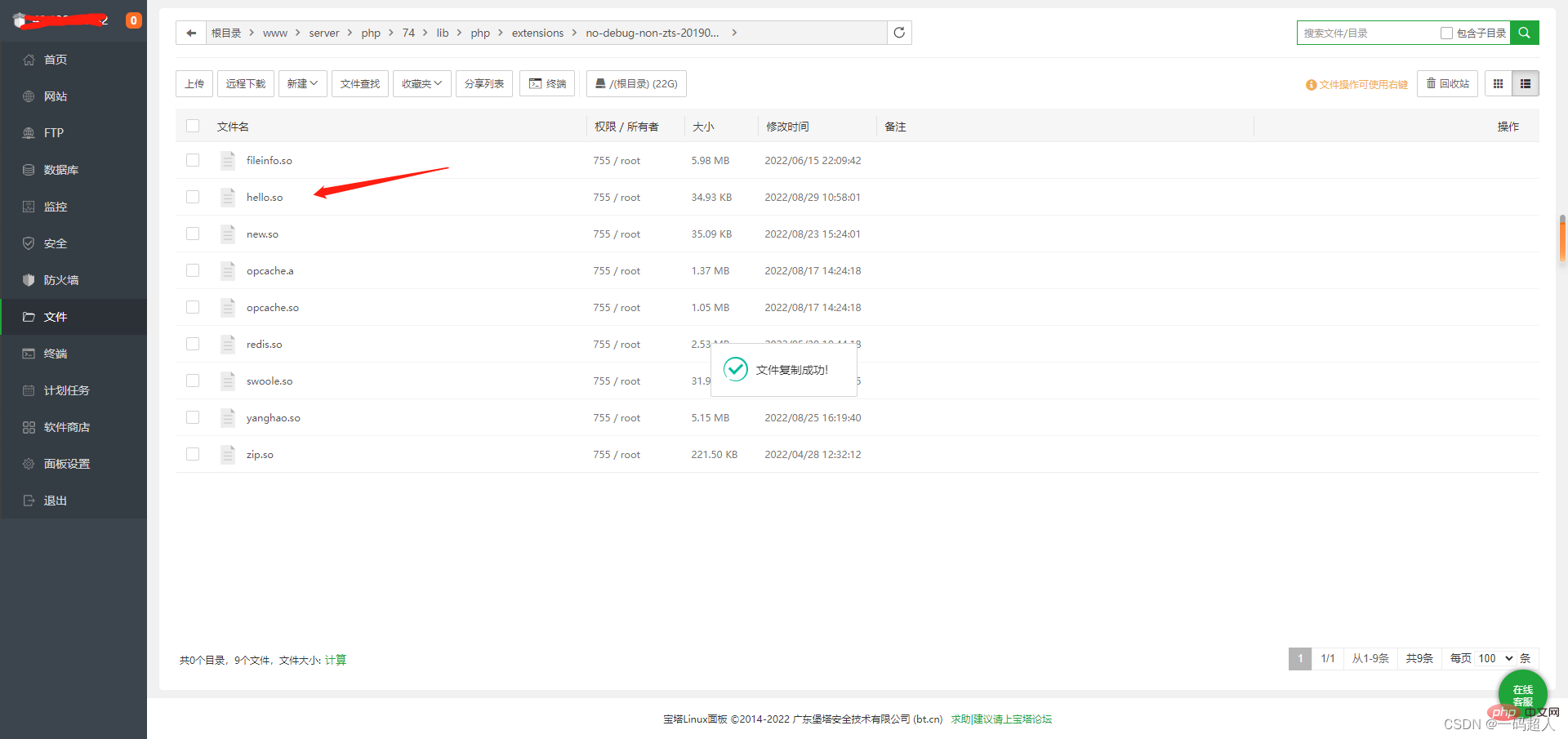
Task: Click the fileinfo.so file icon
Action: pos(228,160)
